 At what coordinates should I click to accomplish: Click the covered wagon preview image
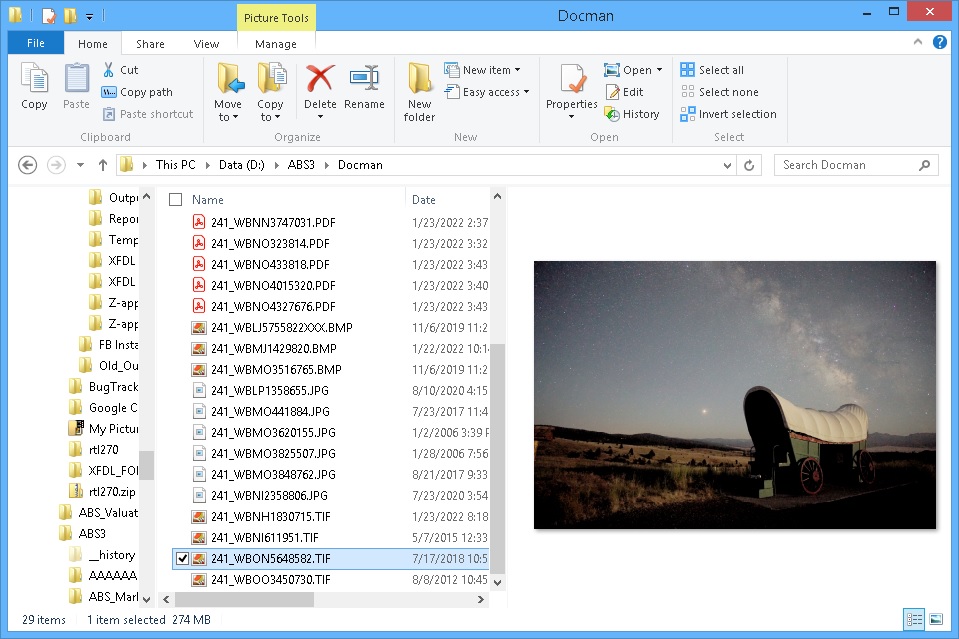point(735,395)
